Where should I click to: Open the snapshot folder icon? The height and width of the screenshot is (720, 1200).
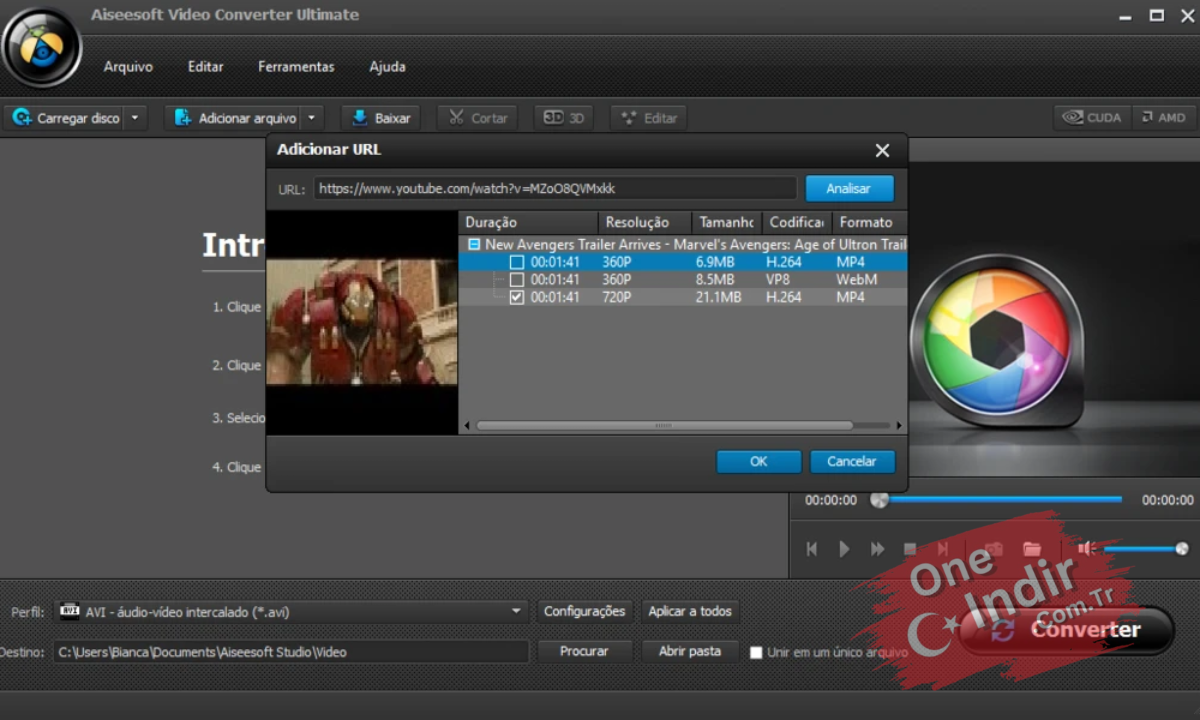(1032, 549)
